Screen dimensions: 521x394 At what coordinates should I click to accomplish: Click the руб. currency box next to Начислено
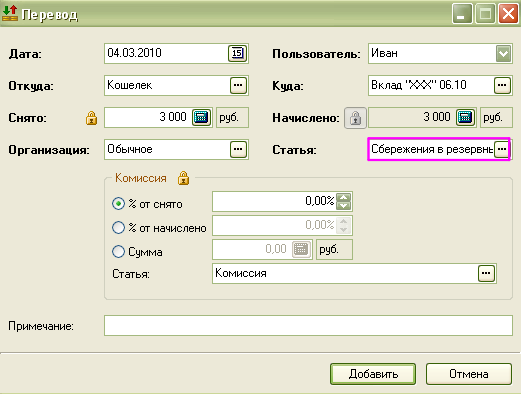[x=496, y=117]
